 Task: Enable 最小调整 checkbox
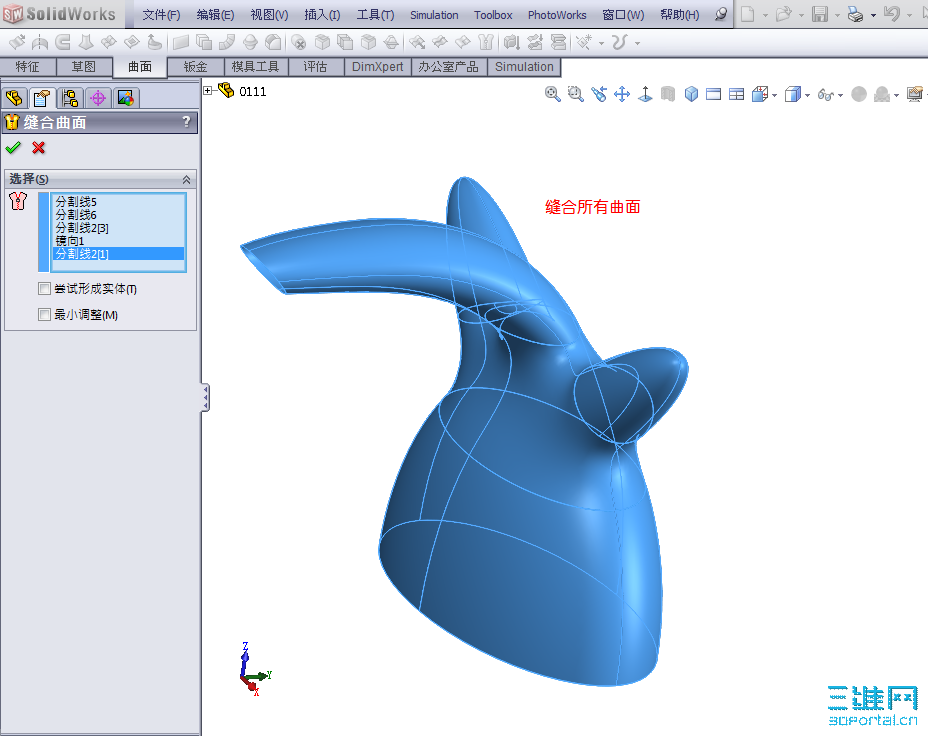tap(44, 315)
